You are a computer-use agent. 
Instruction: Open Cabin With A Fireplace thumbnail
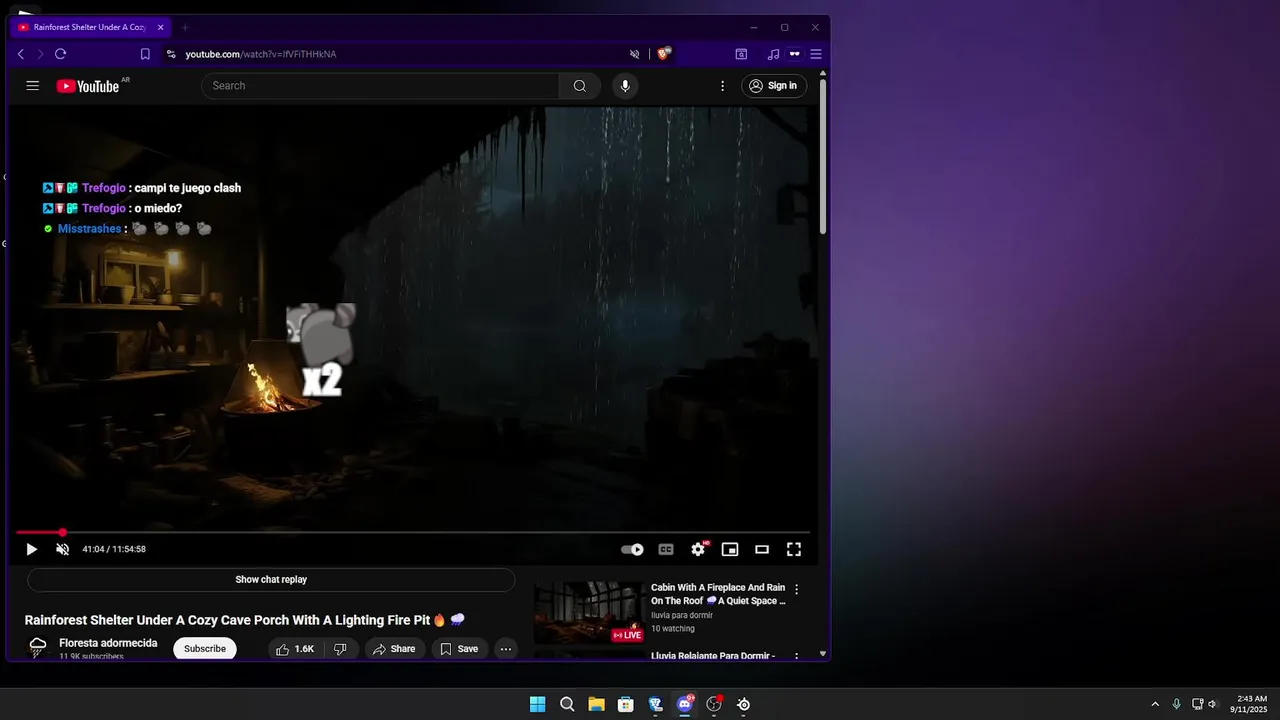(x=589, y=612)
